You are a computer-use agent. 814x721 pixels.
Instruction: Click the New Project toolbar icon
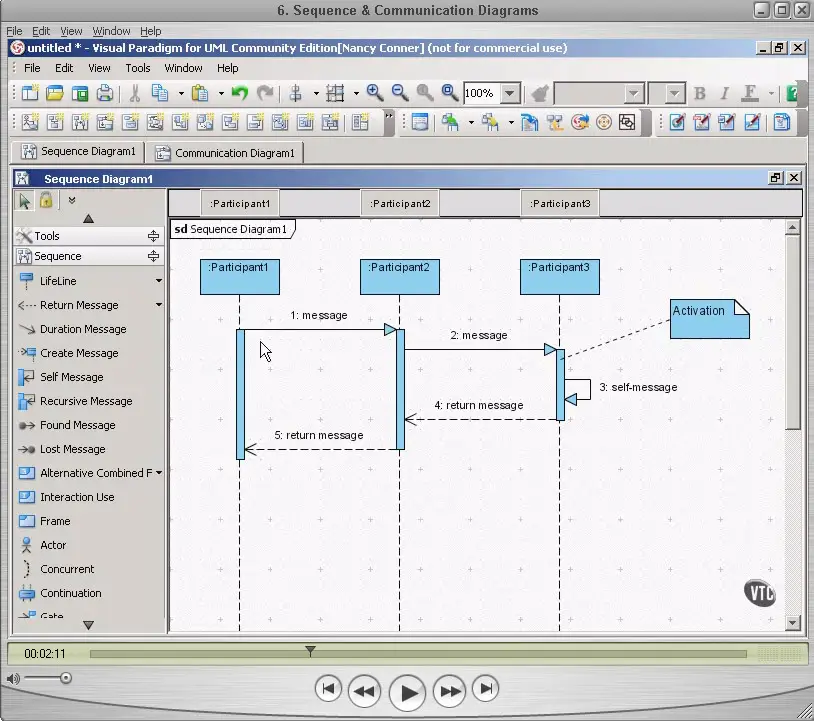tap(30, 93)
